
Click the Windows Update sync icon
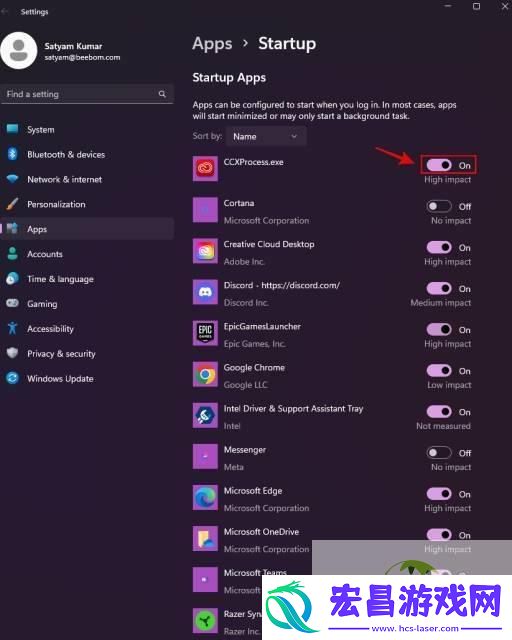pyautogui.click(x=12, y=378)
